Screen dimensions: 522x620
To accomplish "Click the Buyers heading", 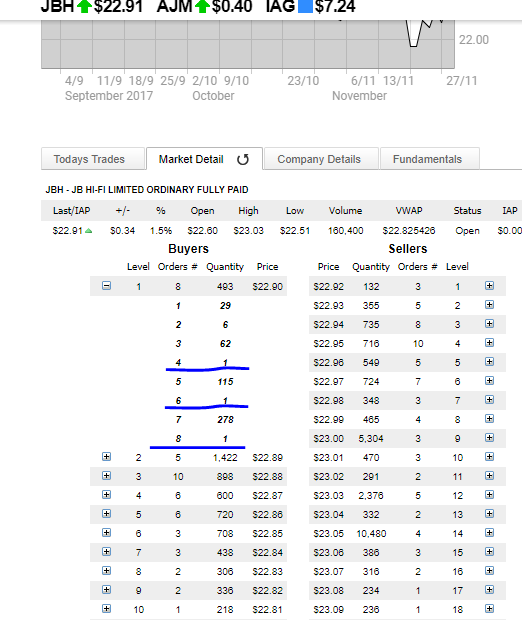I will tap(188, 249).
